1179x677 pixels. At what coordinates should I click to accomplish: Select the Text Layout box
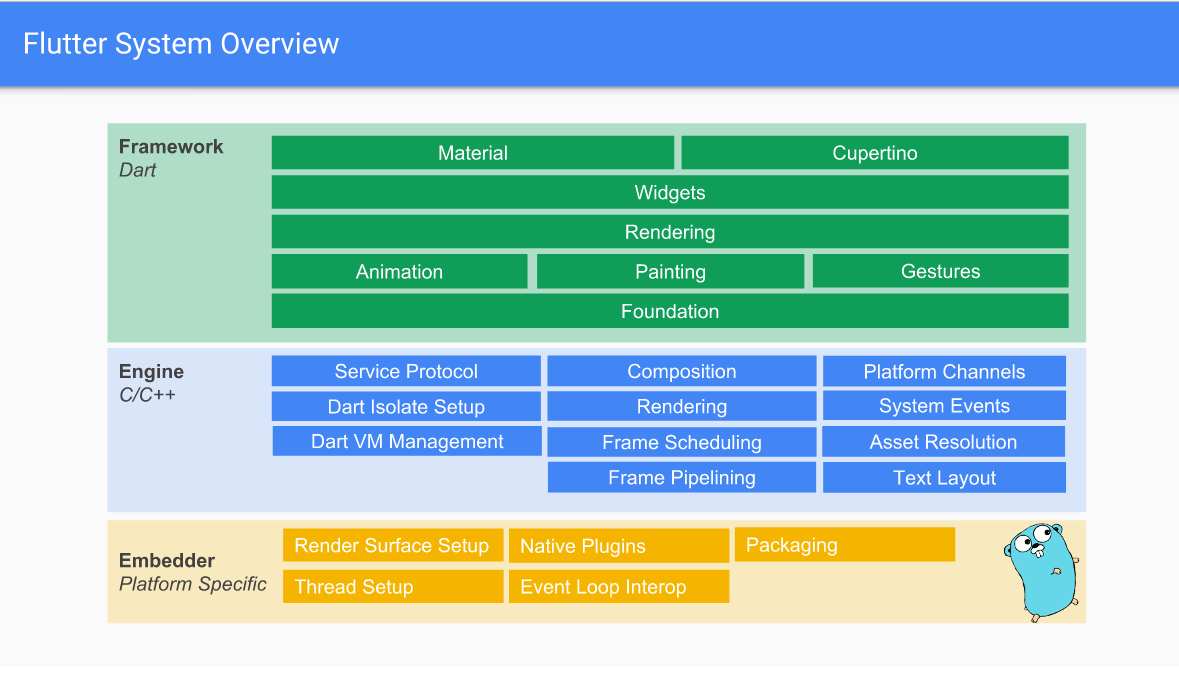pos(944,478)
